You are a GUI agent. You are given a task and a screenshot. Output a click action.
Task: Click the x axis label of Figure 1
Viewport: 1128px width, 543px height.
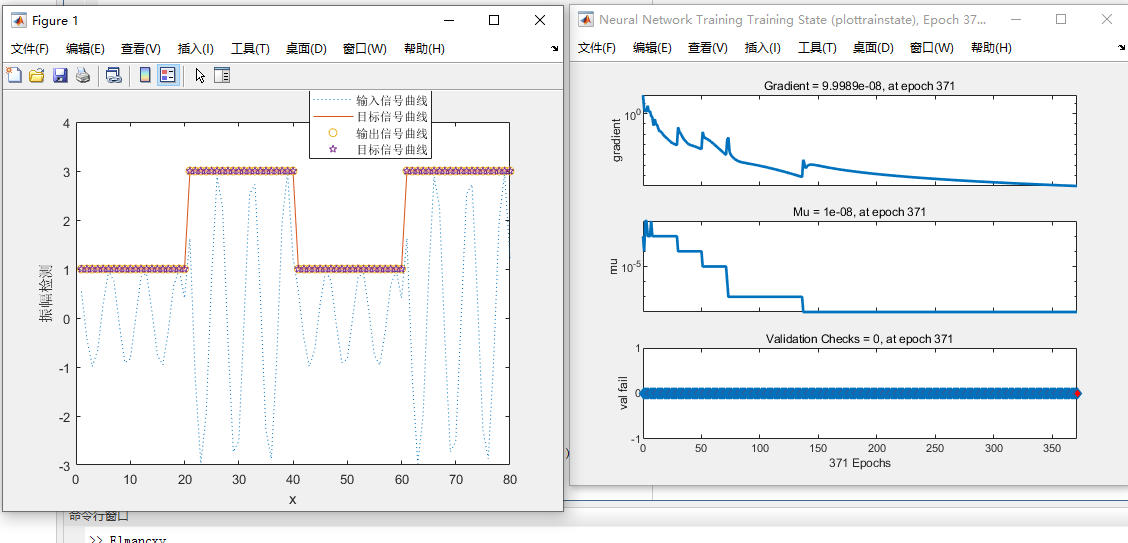pos(292,499)
